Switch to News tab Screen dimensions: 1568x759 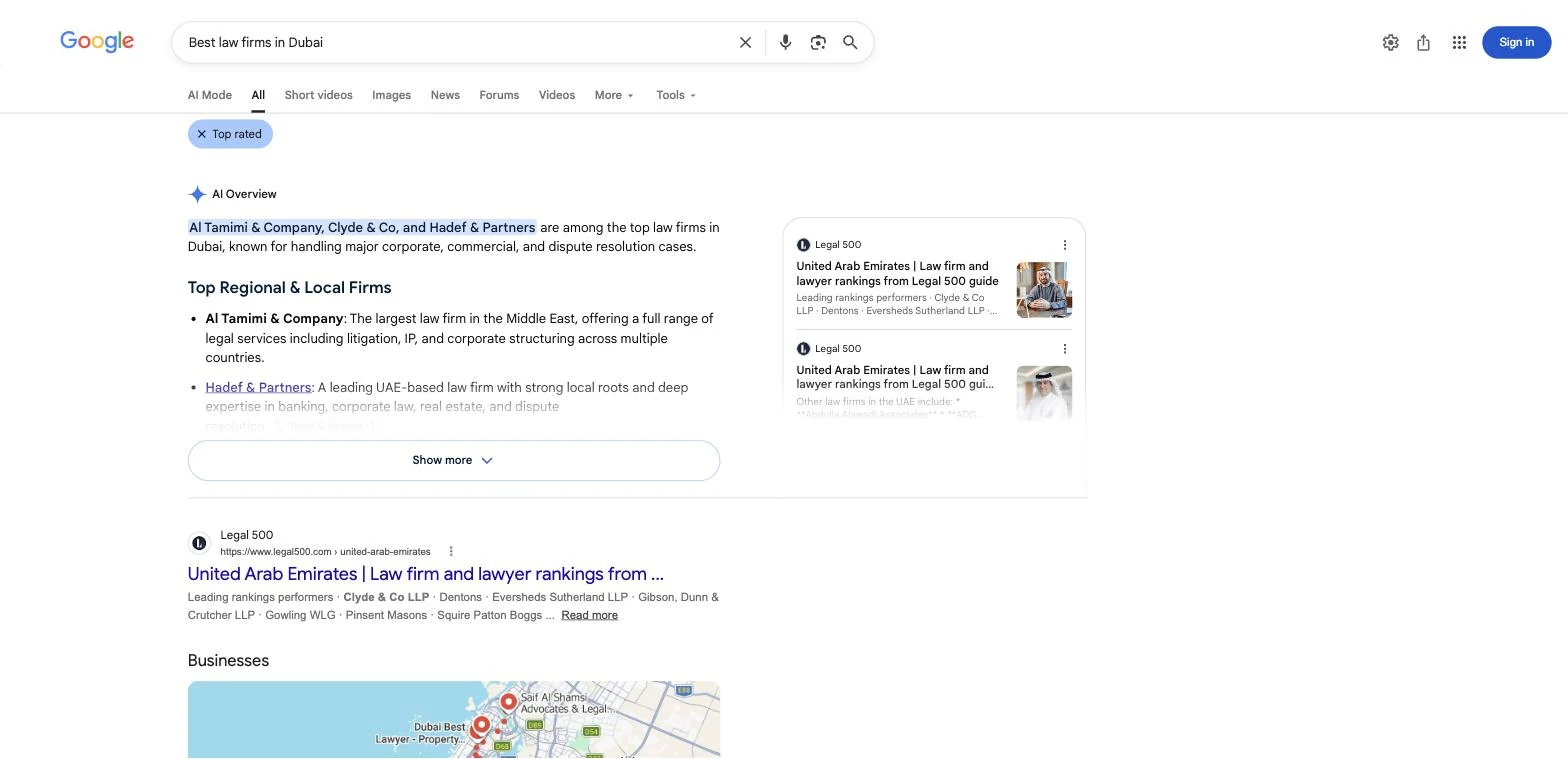click(x=445, y=95)
